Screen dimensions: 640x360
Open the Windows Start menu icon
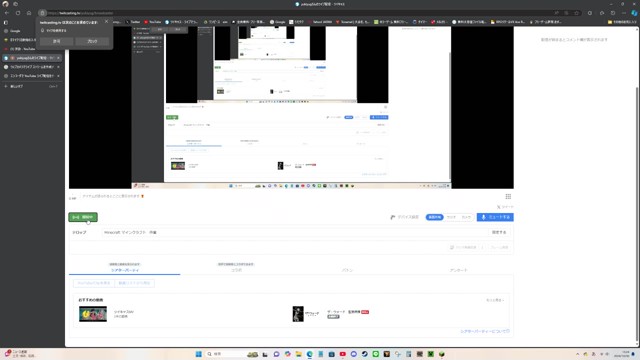pyautogui.click(x=198, y=354)
